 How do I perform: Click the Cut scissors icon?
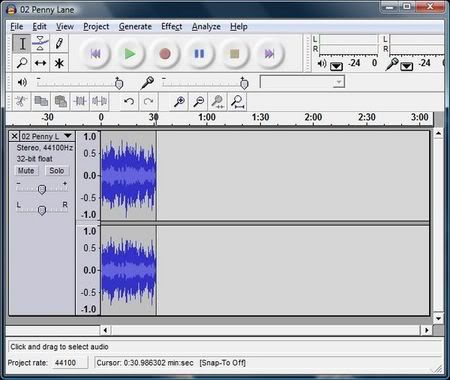pos(22,101)
